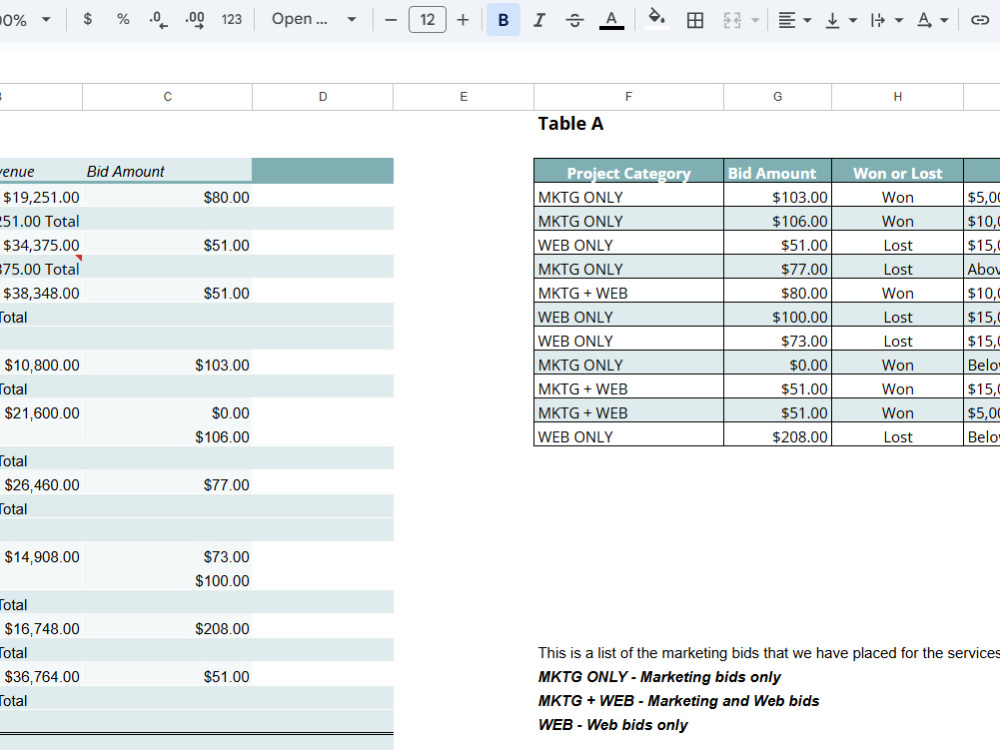Screen dimensions: 1000x750
Task: Select column F header
Action: [x=628, y=96]
